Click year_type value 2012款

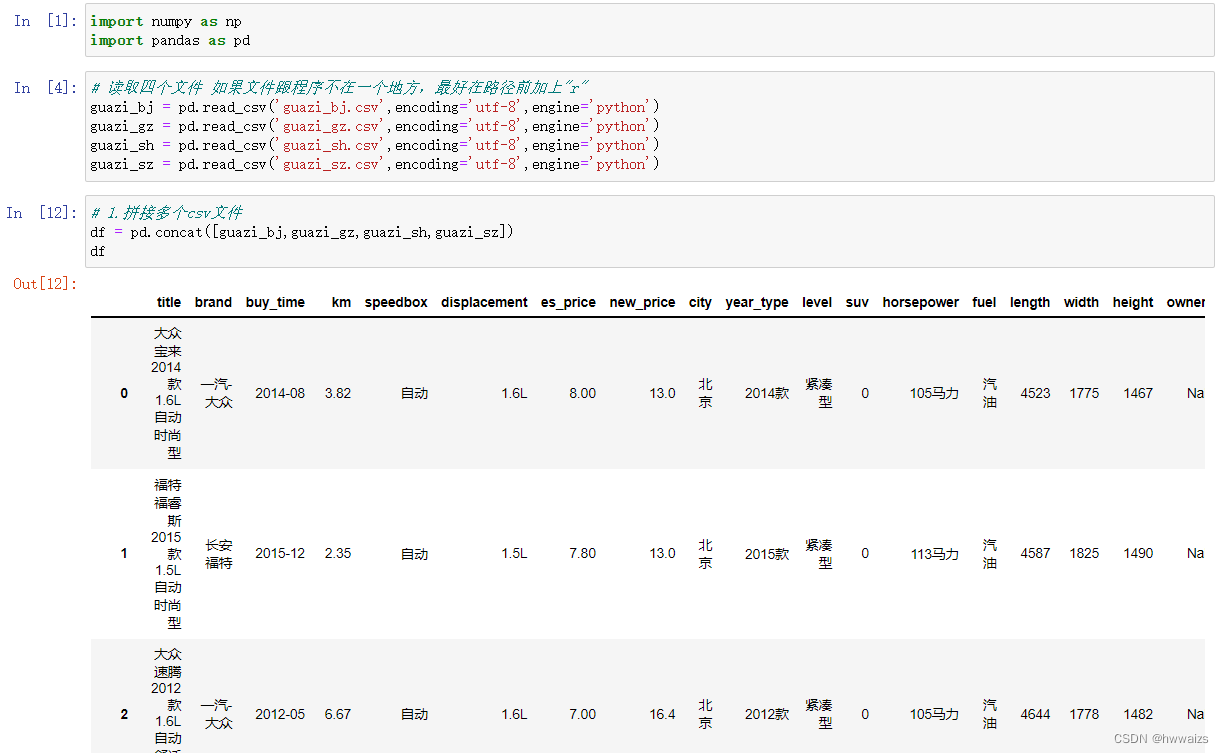point(767,714)
